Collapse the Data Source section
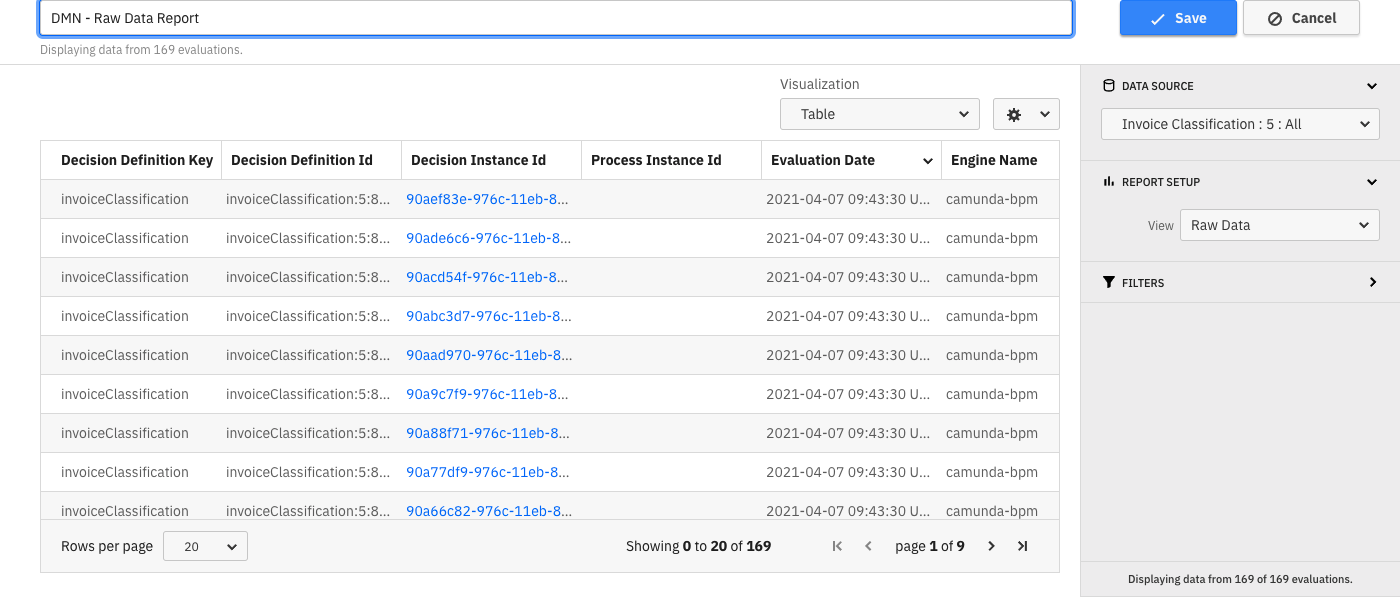 1371,86
